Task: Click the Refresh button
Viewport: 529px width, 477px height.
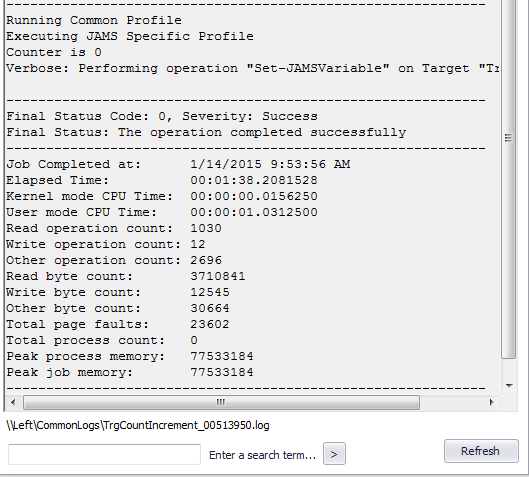Action: pyautogui.click(x=481, y=451)
